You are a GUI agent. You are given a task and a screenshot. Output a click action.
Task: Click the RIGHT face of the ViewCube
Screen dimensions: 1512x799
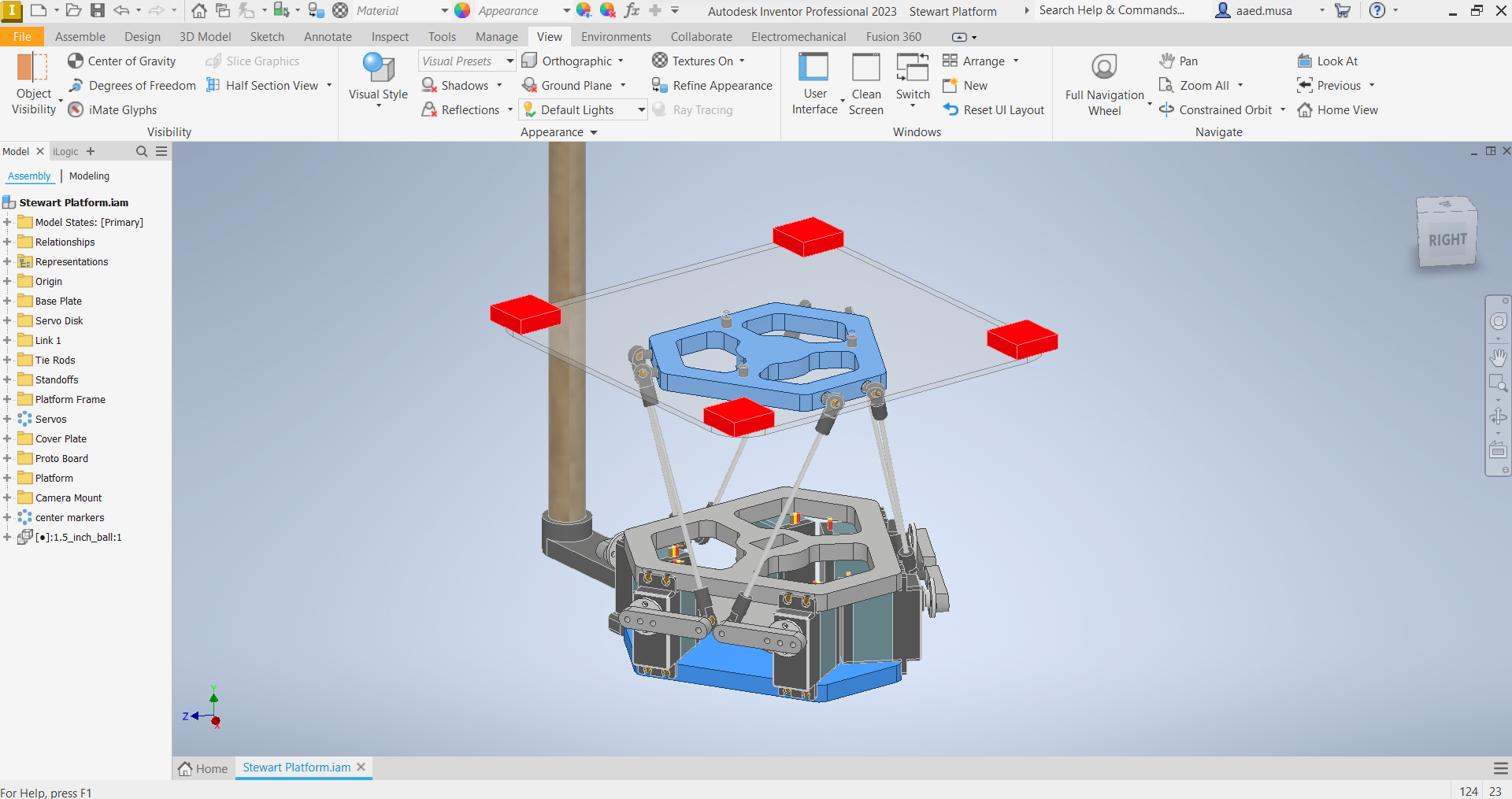(x=1447, y=240)
